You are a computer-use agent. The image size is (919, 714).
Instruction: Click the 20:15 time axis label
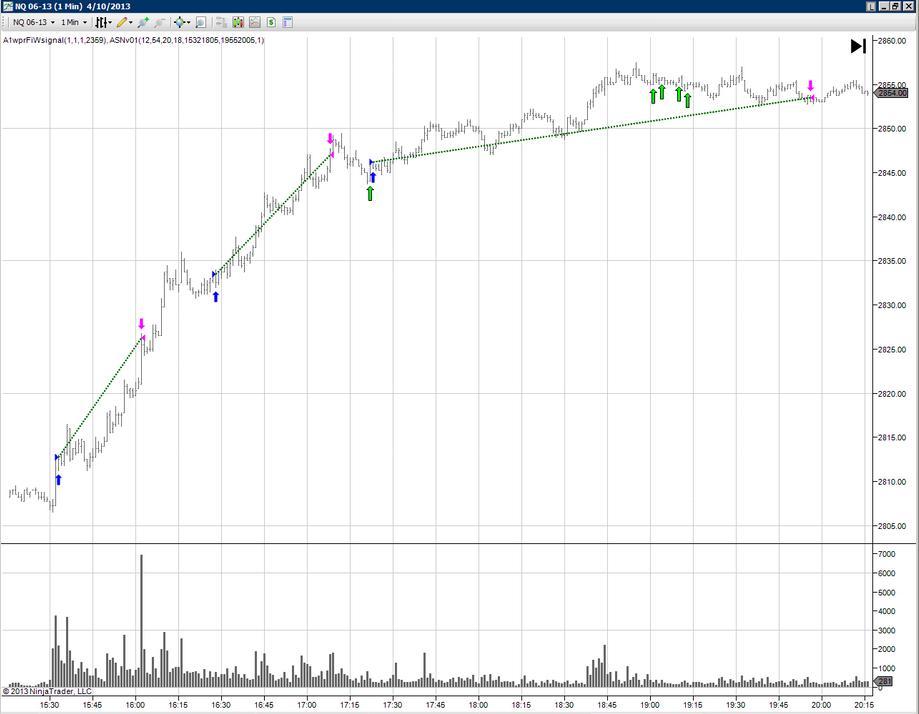(864, 705)
